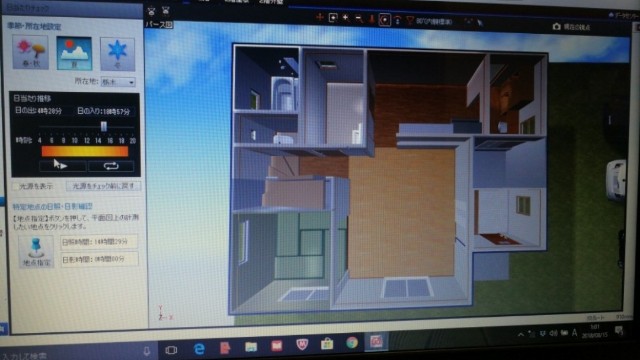Click the red walk-through icon

[371, 19]
